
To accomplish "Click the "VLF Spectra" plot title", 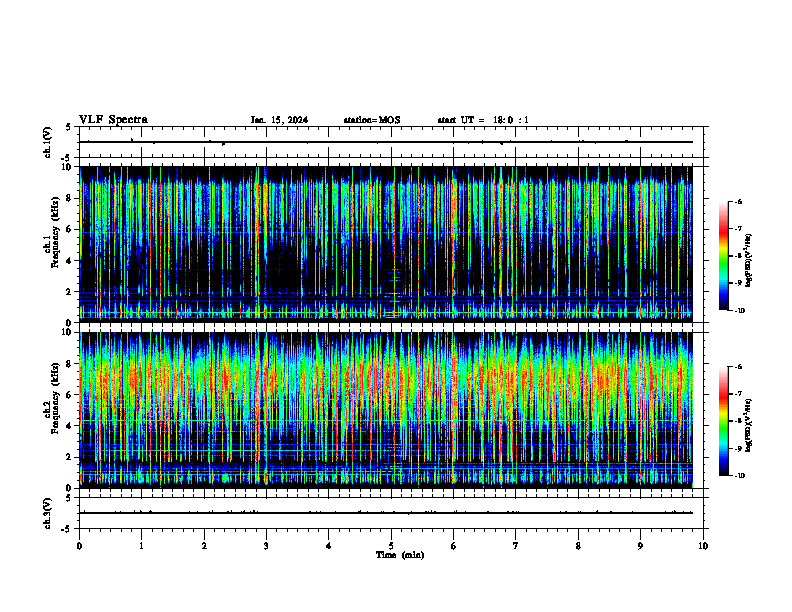I will click(x=113, y=120).
